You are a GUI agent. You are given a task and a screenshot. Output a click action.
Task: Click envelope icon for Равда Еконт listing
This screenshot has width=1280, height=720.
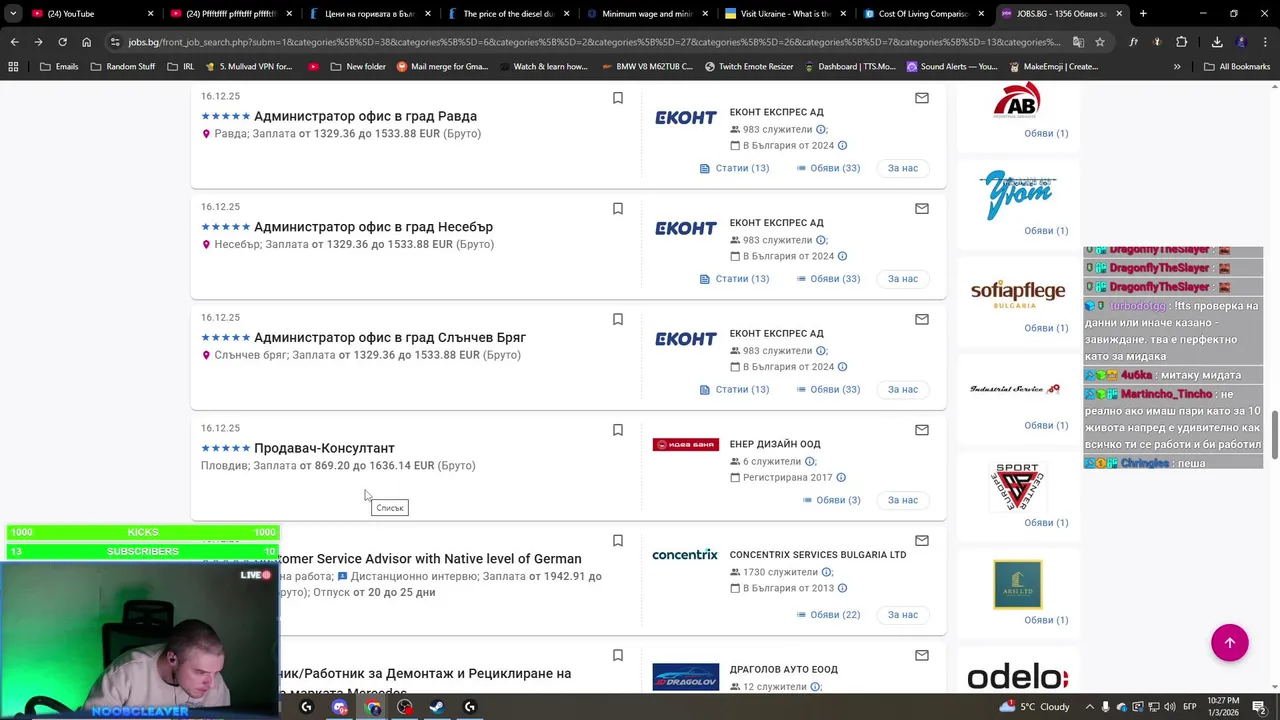[922, 98]
